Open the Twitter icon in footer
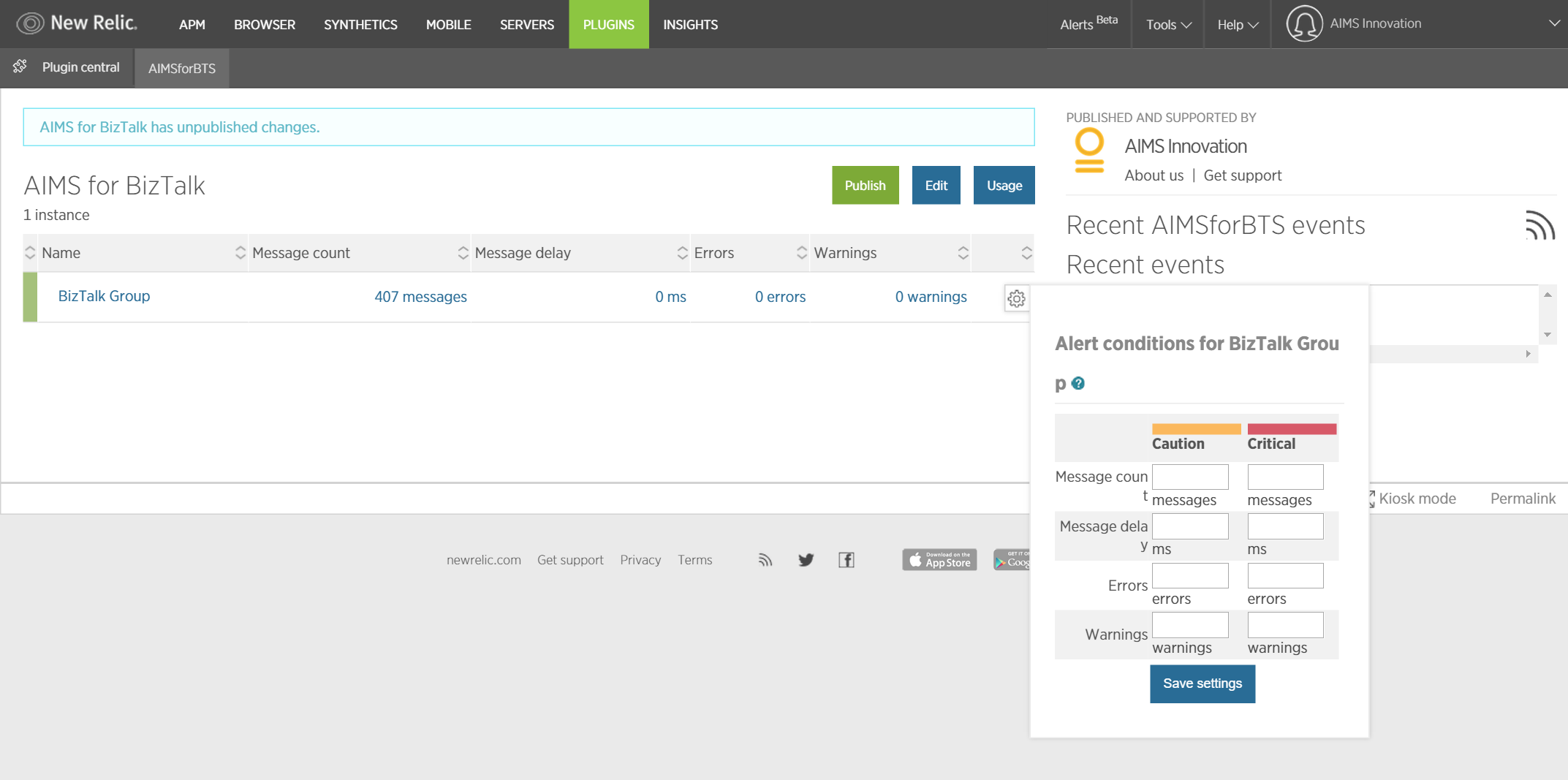This screenshot has height=780, width=1568. coord(806,560)
